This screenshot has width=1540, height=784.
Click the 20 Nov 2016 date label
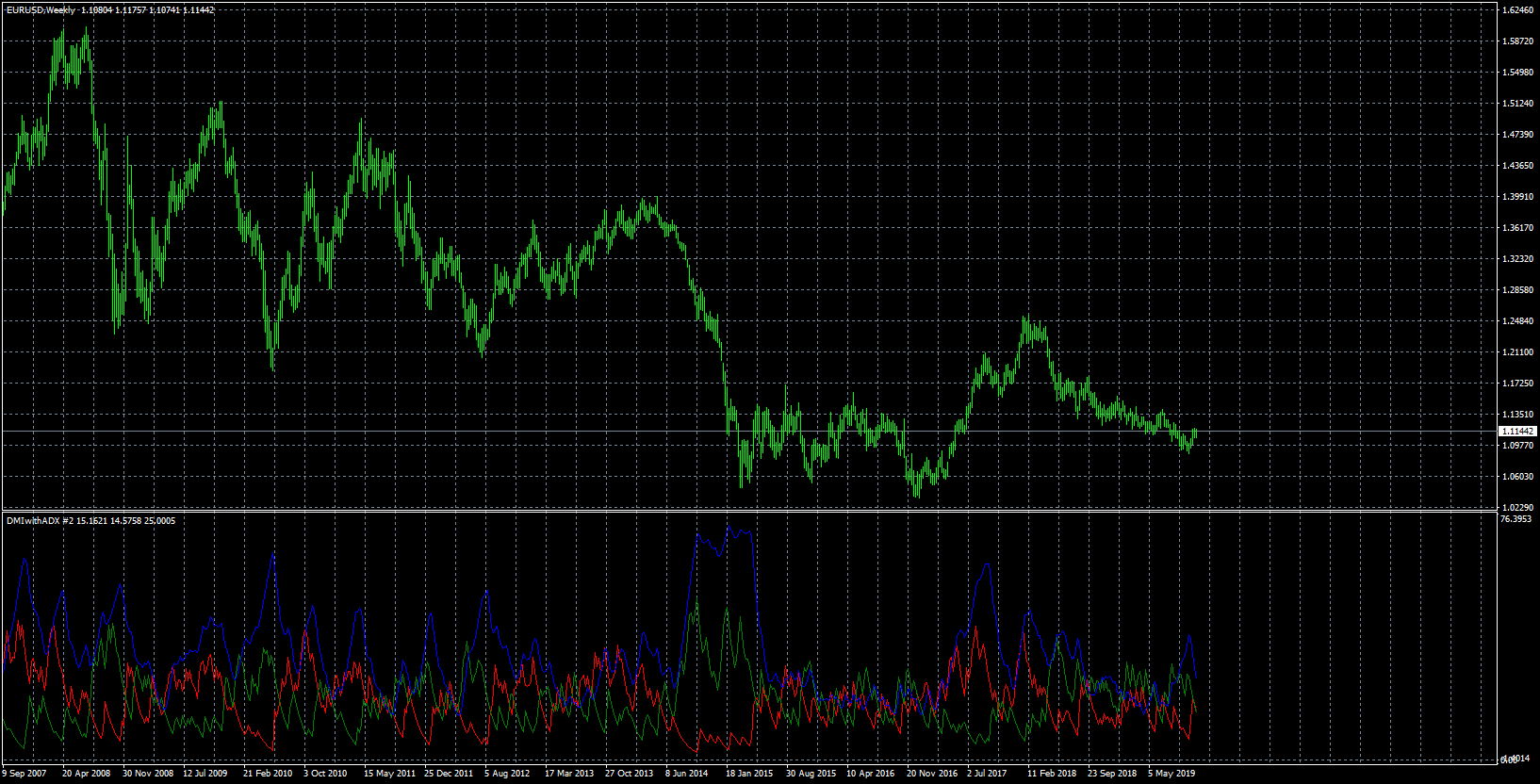[x=931, y=774]
